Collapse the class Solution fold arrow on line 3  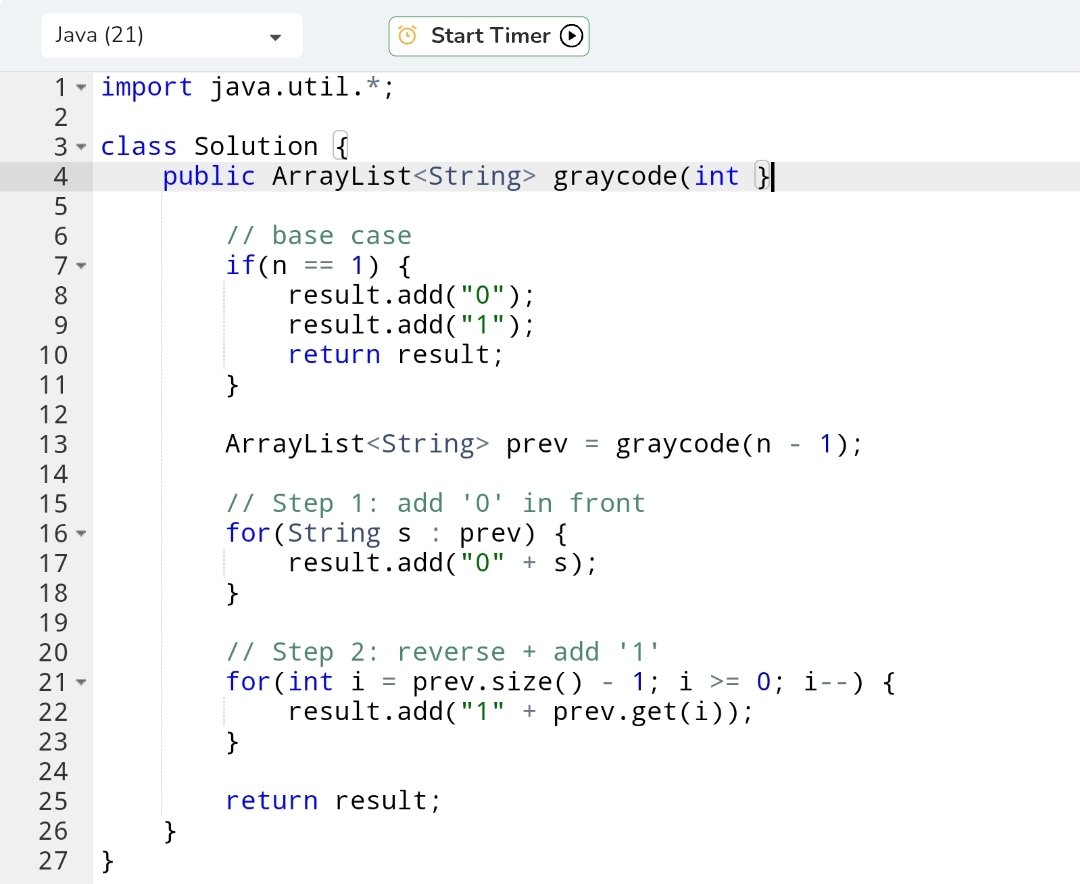81,147
